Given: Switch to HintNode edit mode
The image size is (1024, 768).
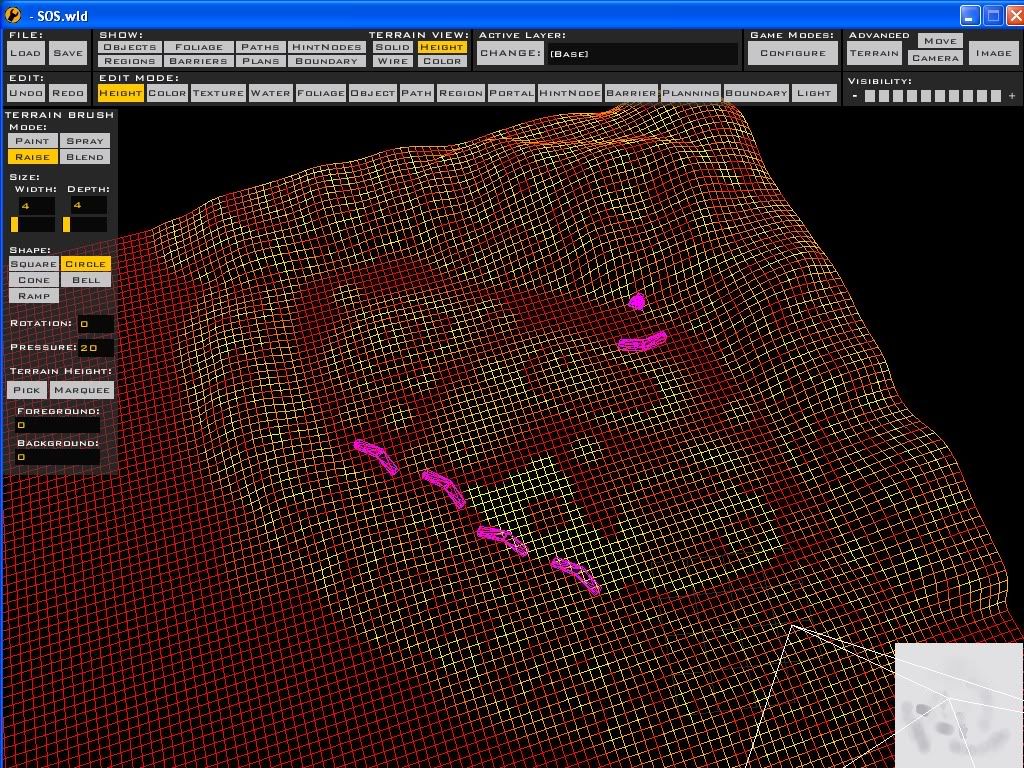Looking at the screenshot, I should tap(569, 93).
